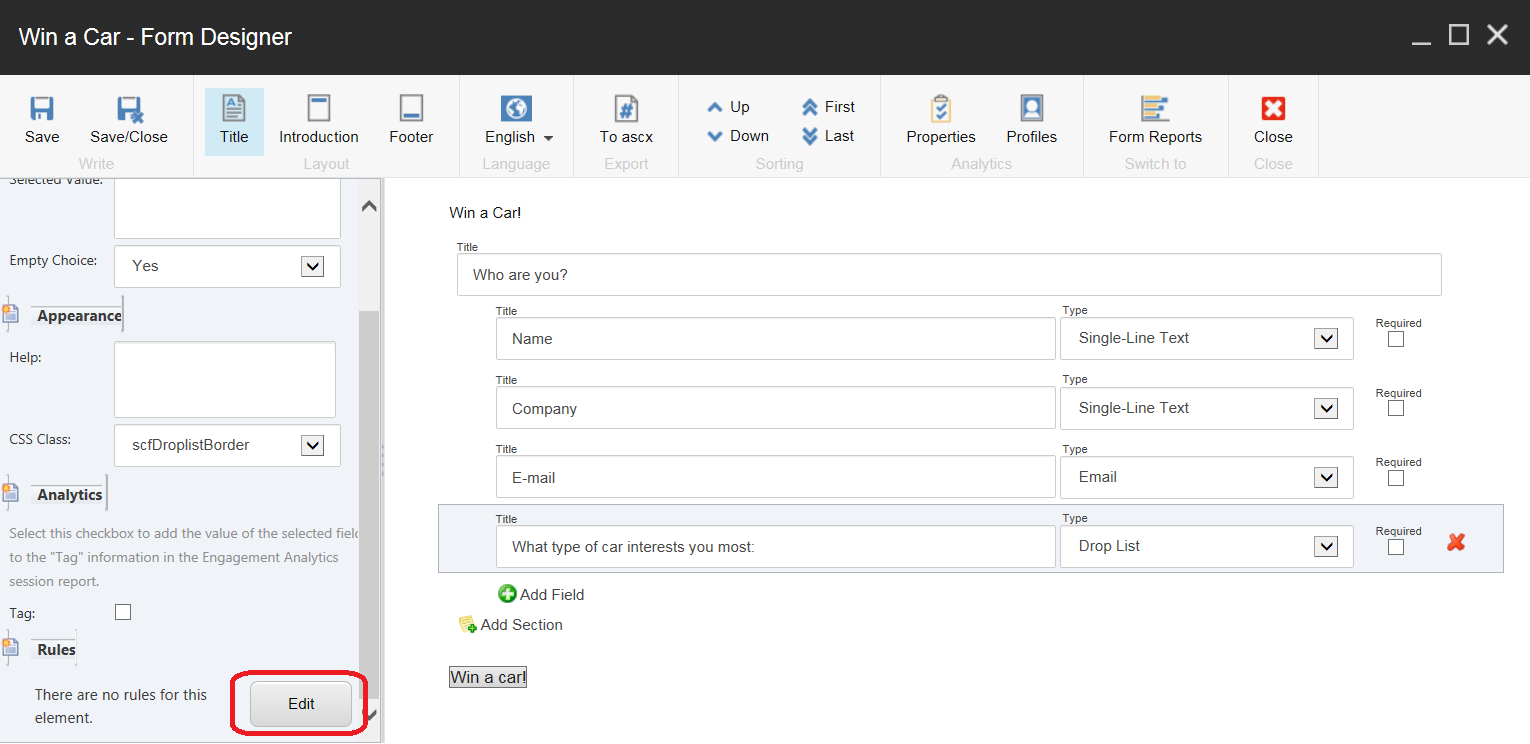The width and height of the screenshot is (1530, 744).
Task: Open the Profiles analytics icon
Action: [x=1031, y=110]
